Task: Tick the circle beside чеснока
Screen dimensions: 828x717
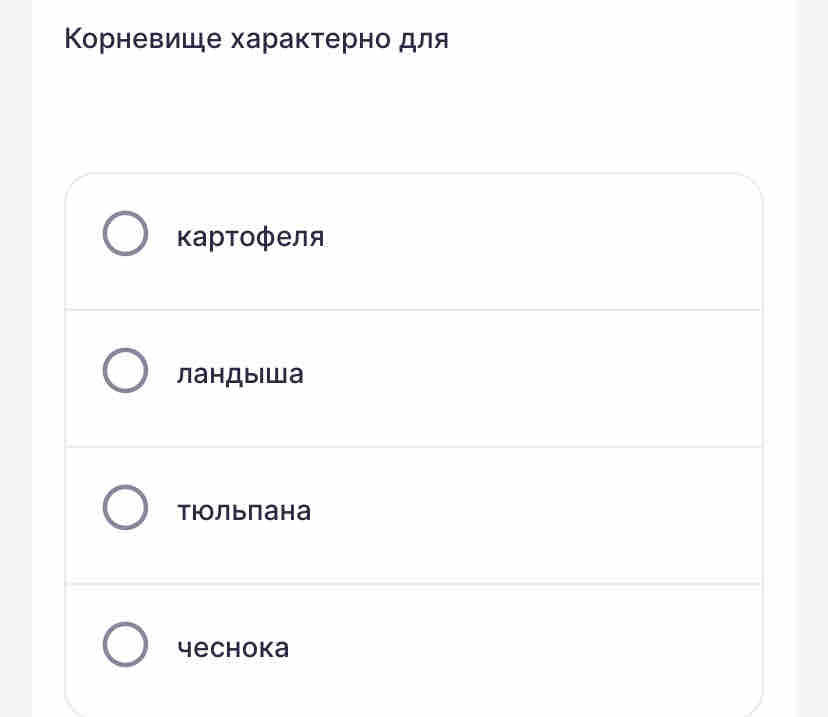Action: tap(125, 645)
